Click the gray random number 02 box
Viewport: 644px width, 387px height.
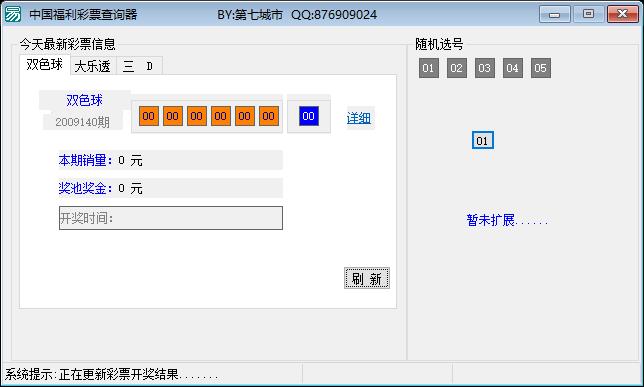click(x=456, y=68)
